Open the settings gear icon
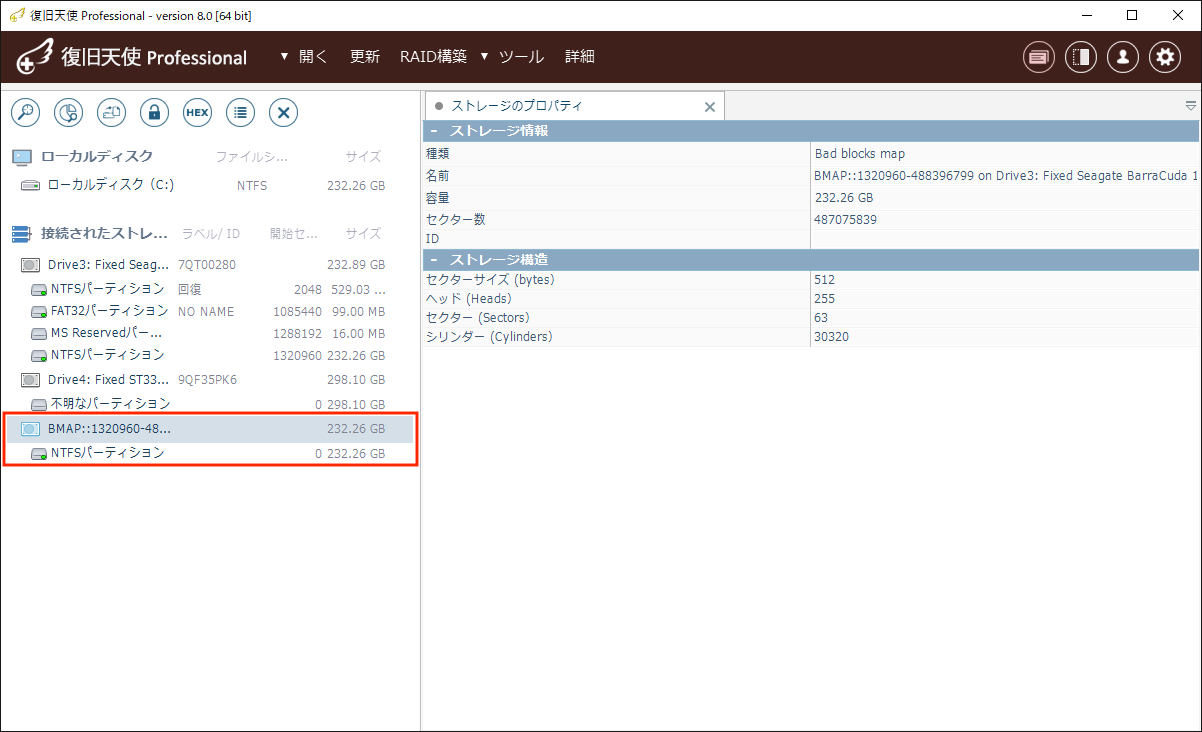Image resolution: width=1202 pixels, height=732 pixels. tap(1165, 57)
